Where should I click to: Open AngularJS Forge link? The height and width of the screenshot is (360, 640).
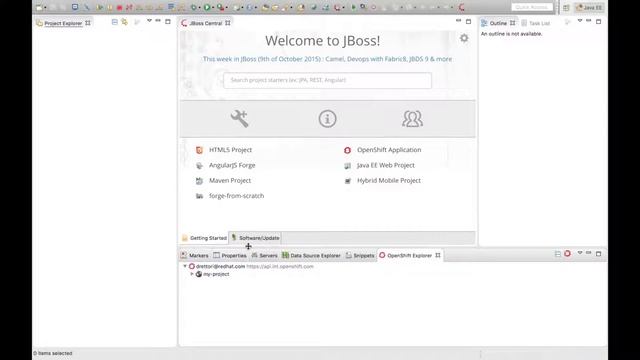pyautogui.click(x=232, y=165)
